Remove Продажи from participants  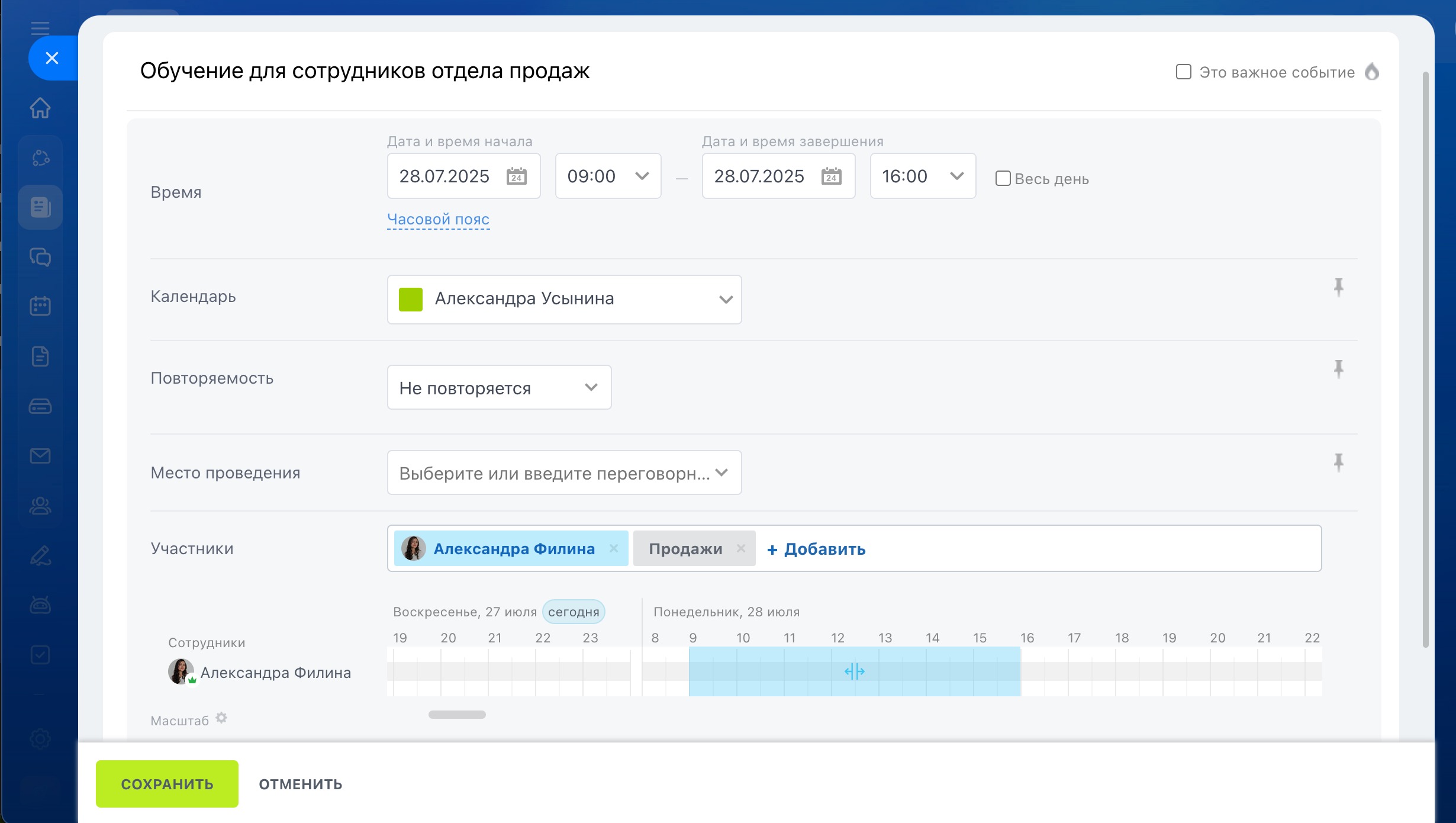pyautogui.click(x=740, y=548)
